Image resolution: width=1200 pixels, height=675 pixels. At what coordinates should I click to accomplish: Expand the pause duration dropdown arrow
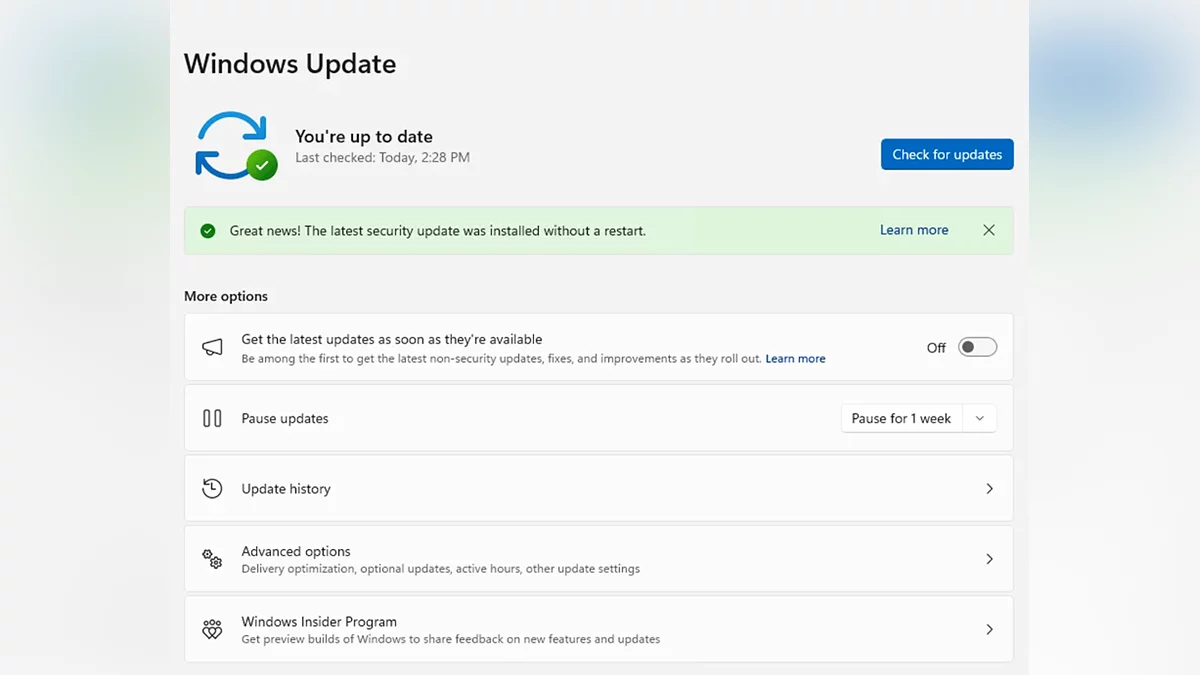pyautogui.click(x=980, y=419)
